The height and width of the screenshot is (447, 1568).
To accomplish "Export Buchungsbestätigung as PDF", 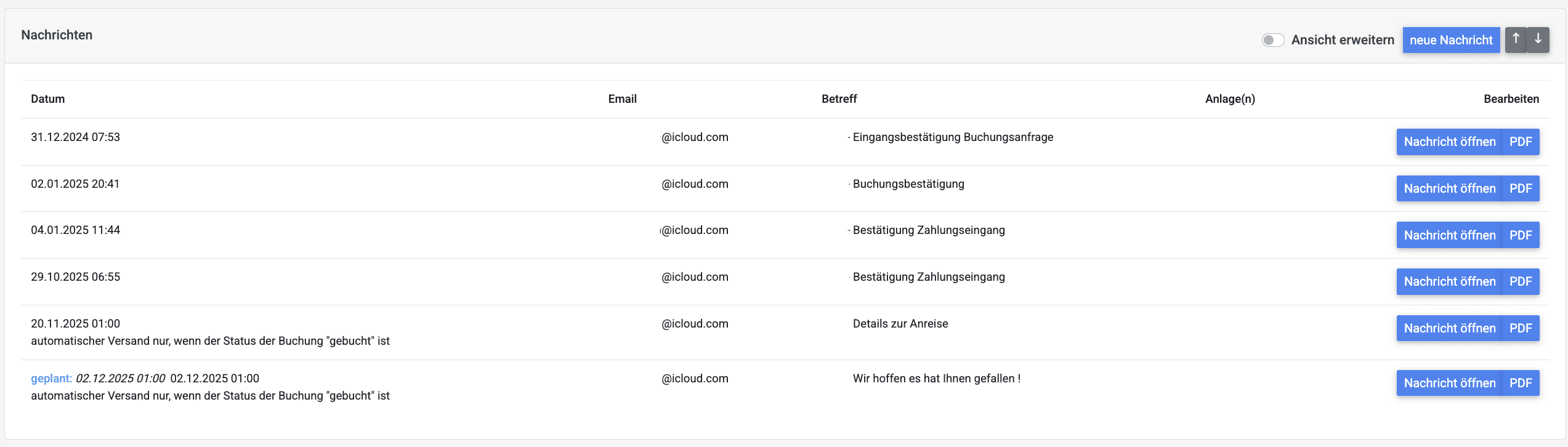I will 1521,188.
